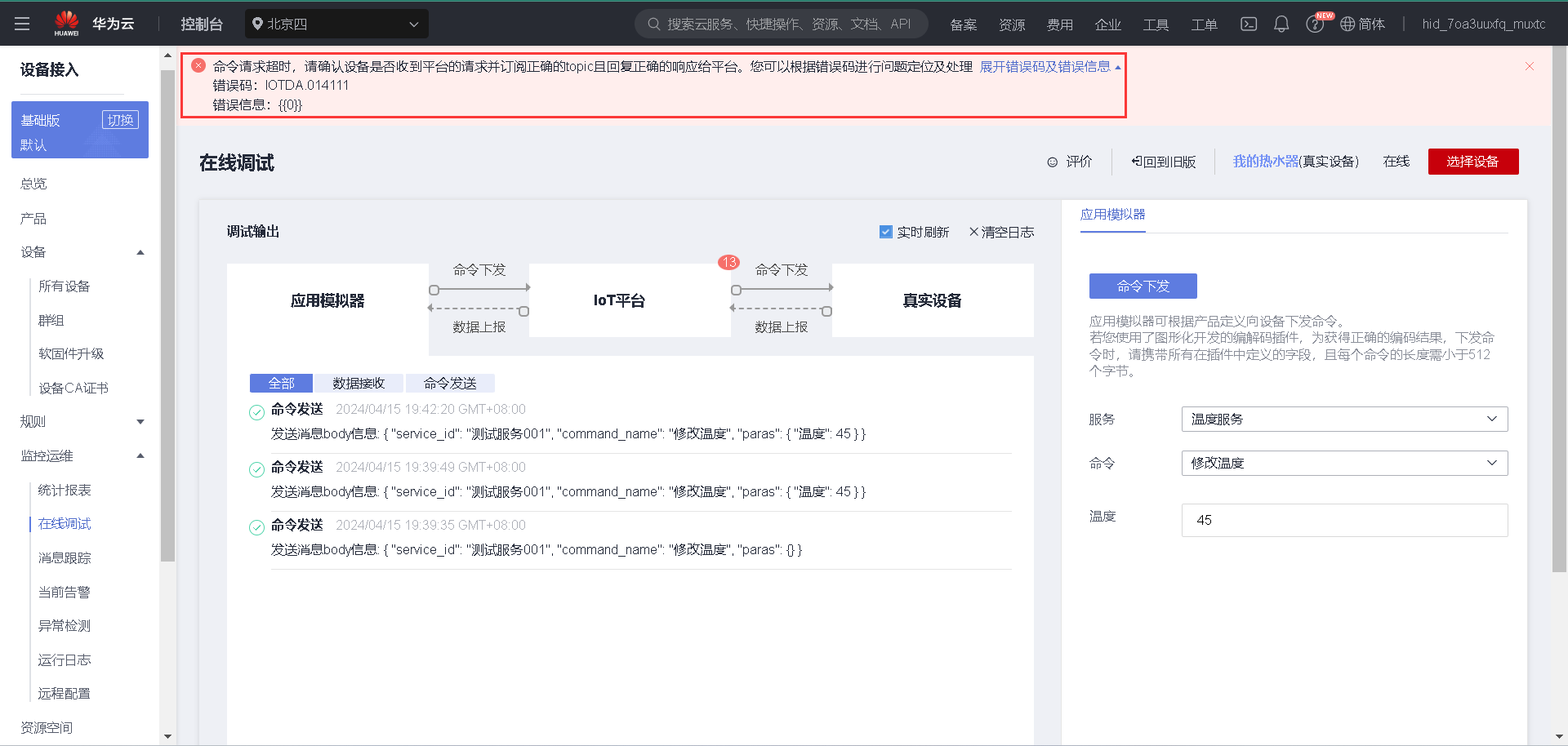Open the 命令 dropdown showing 修改温度
The width and height of the screenshot is (1568, 746).
coord(1344,463)
